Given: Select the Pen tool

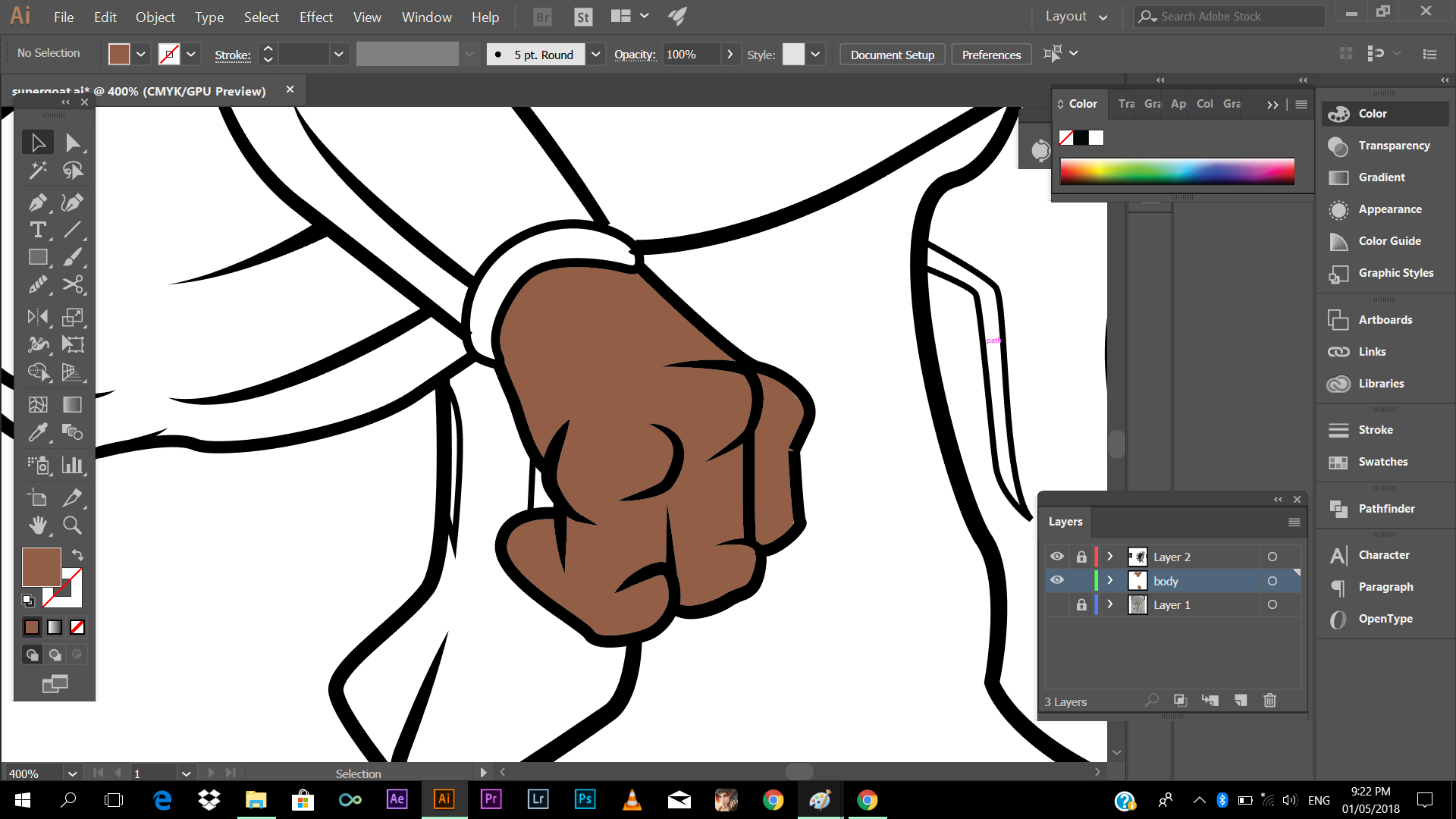Looking at the screenshot, I should 37,202.
